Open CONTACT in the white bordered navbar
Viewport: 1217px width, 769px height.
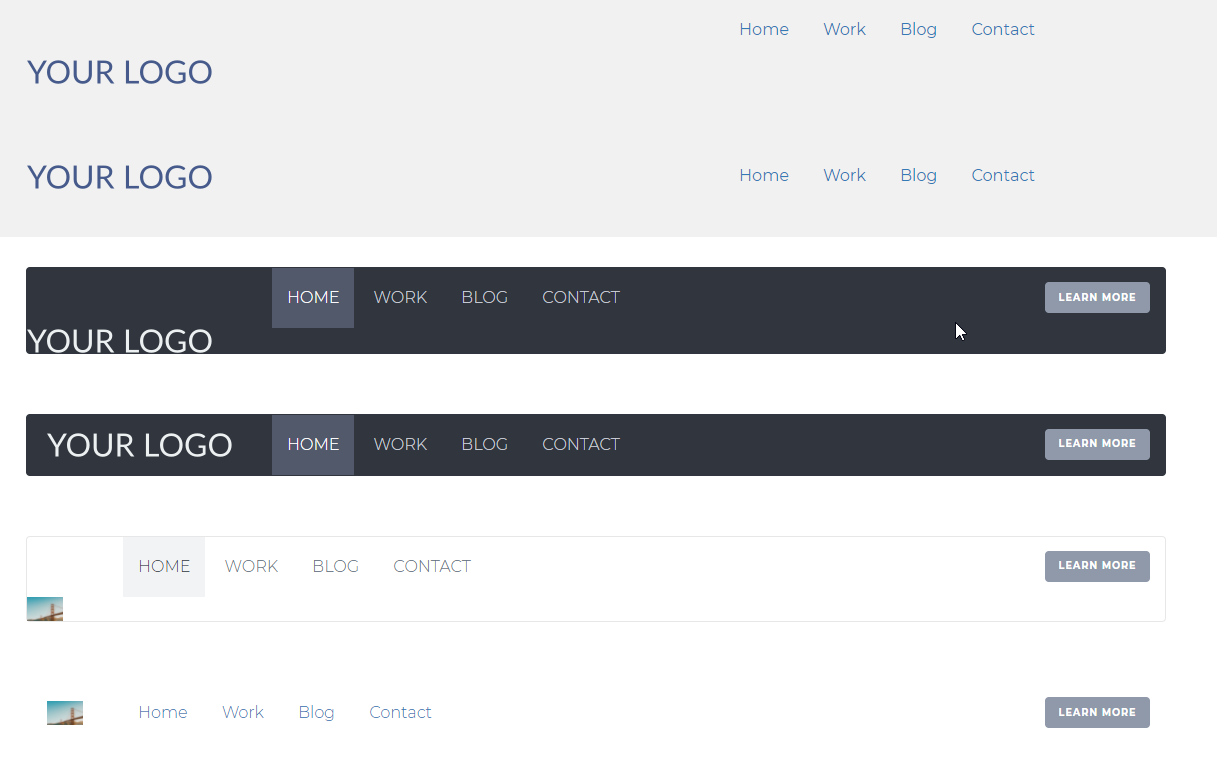click(432, 567)
